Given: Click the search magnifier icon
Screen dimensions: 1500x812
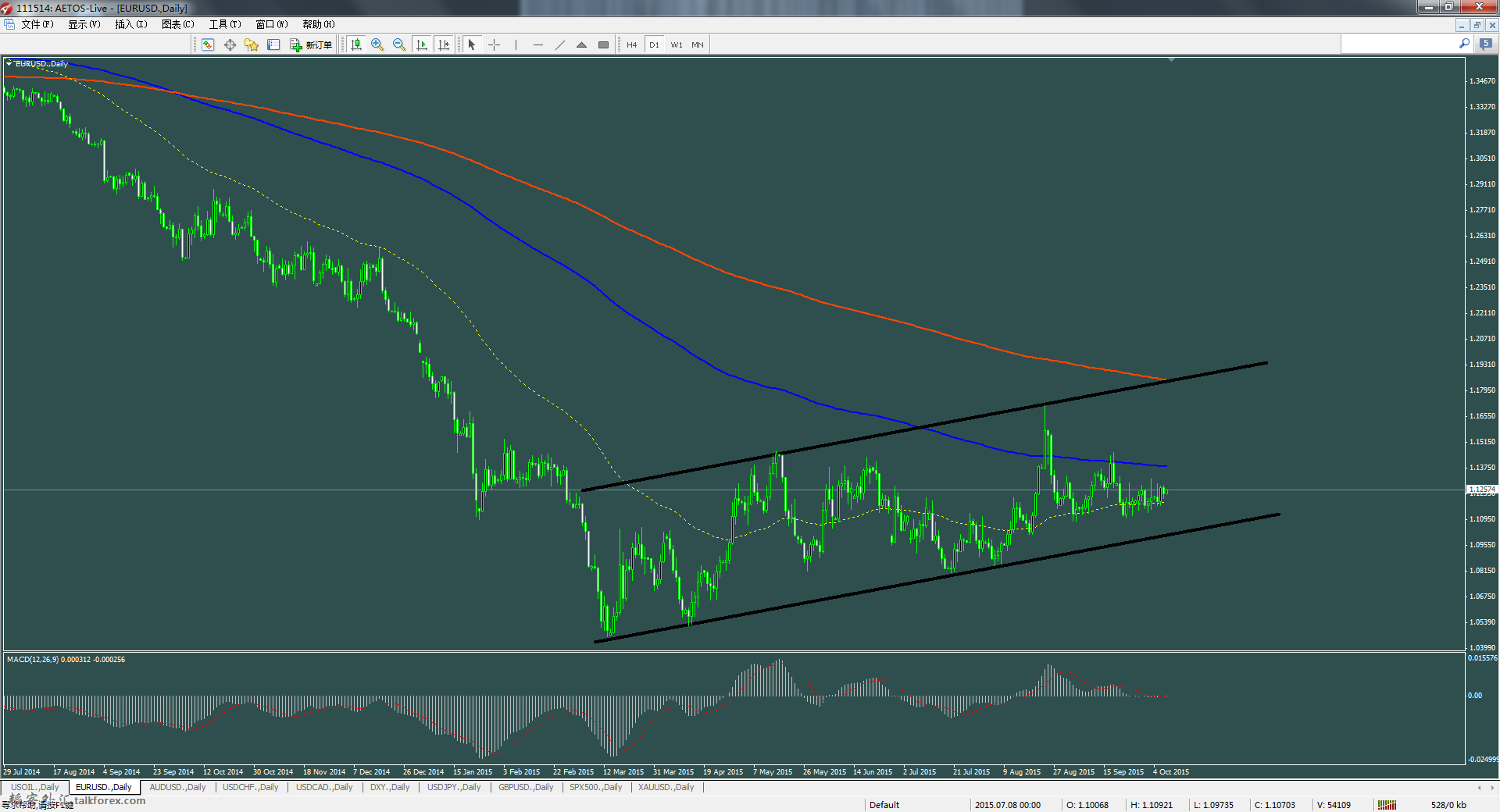Looking at the screenshot, I should tap(1464, 44).
